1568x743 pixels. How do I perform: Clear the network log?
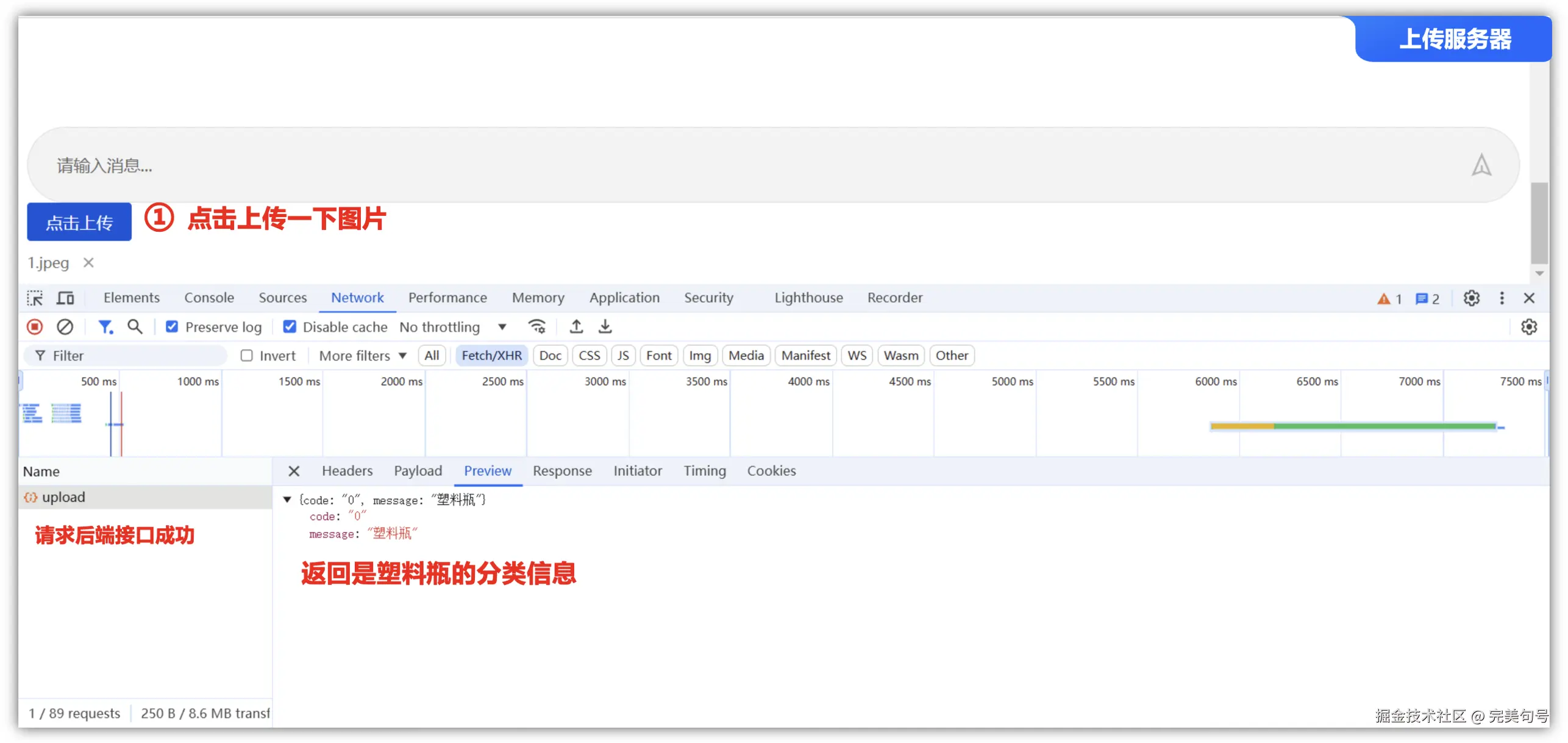pos(65,327)
